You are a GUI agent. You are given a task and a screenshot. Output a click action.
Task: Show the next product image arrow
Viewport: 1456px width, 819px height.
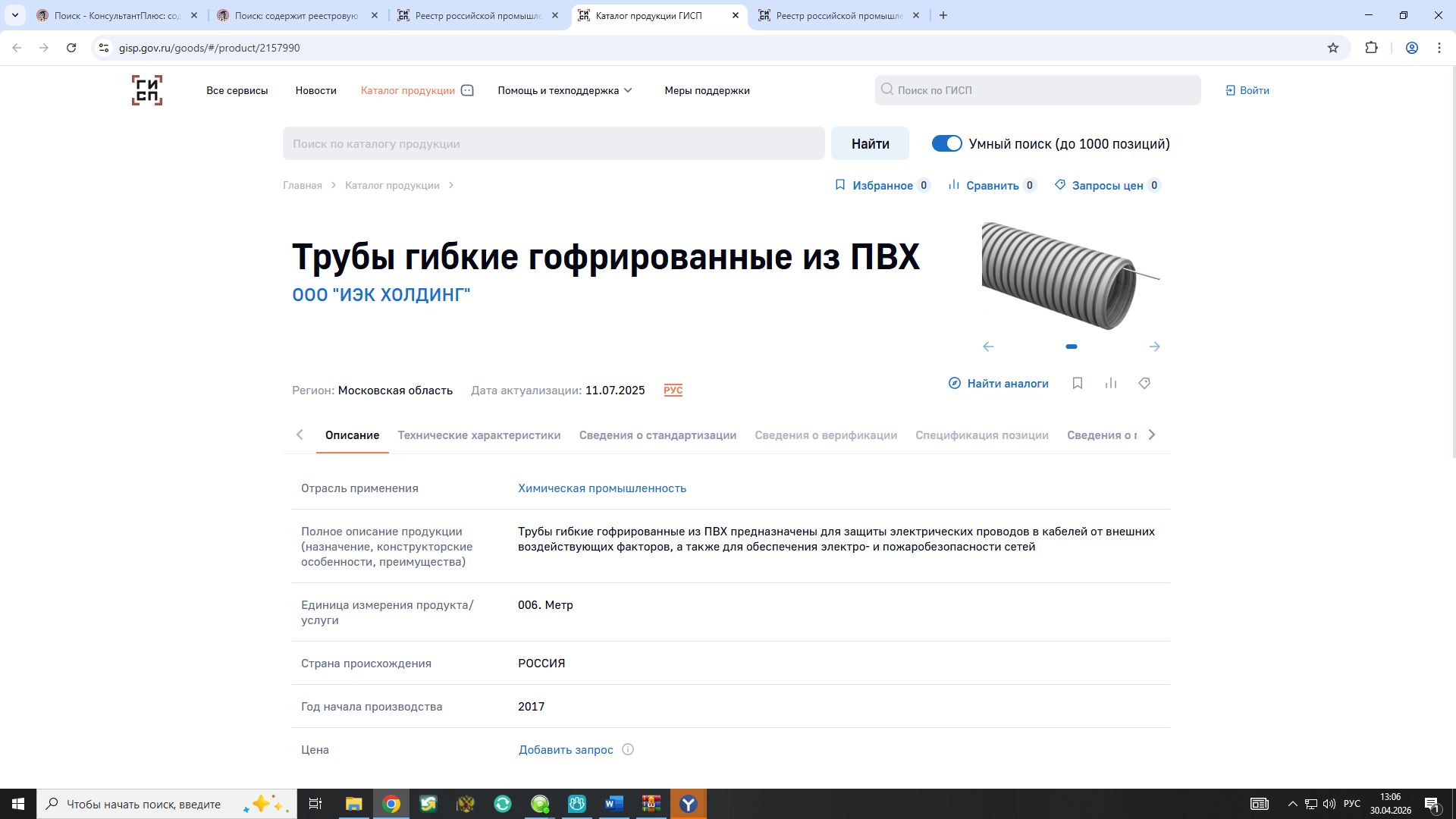pyautogui.click(x=1155, y=347)
